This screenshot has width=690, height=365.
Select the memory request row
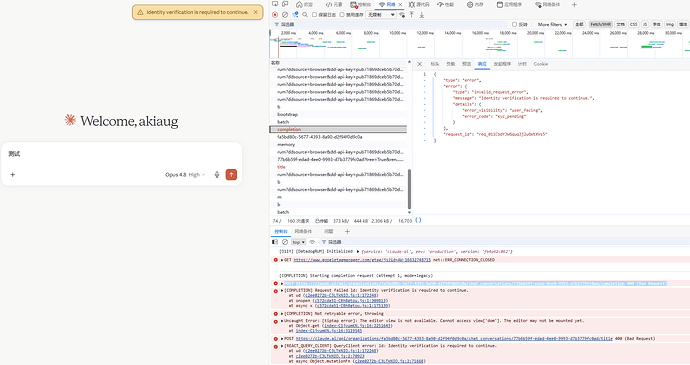[x=338, y=144]
